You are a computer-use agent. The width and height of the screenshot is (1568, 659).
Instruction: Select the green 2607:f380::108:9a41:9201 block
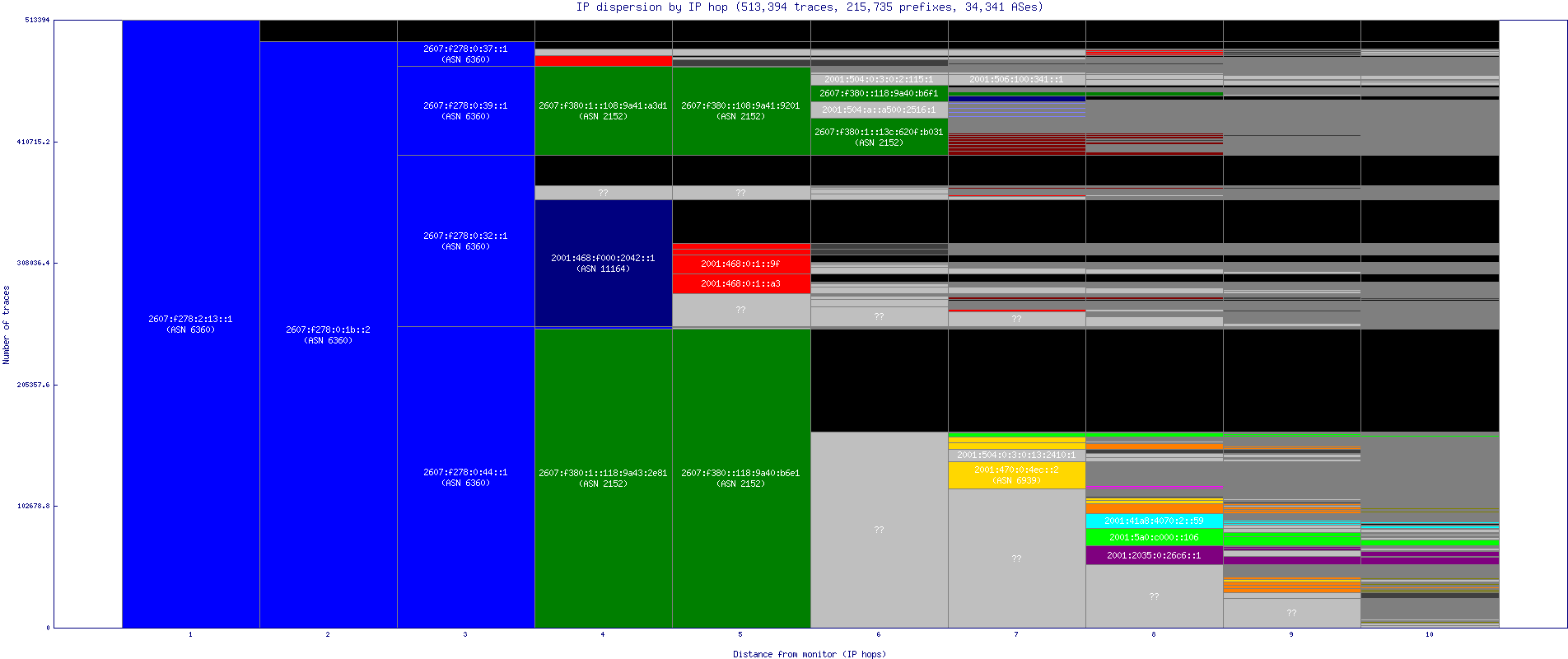coord(741,110)
